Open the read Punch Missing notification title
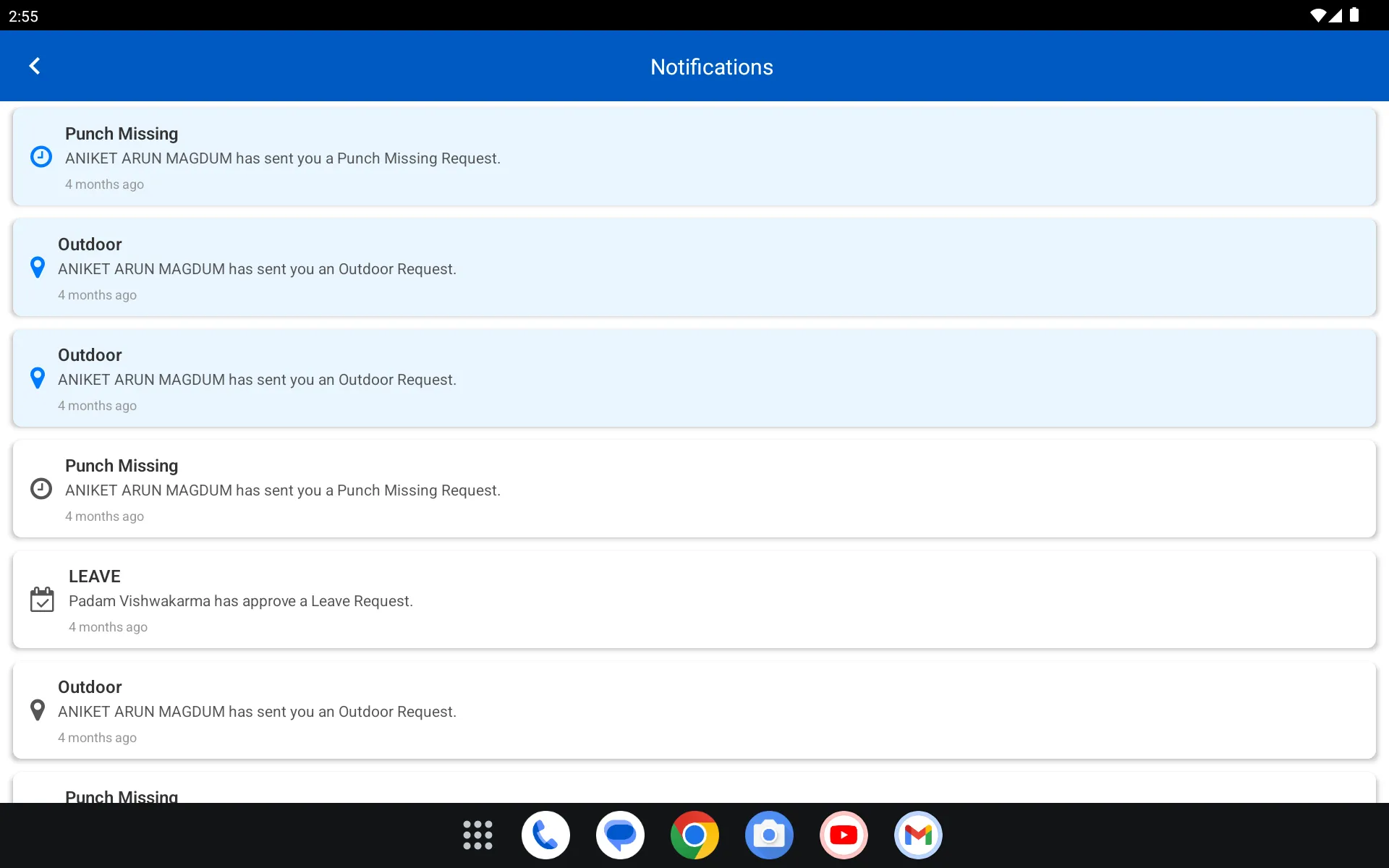Image resolution: width=1389 pixels, height=868 pixels. [122, 466]
